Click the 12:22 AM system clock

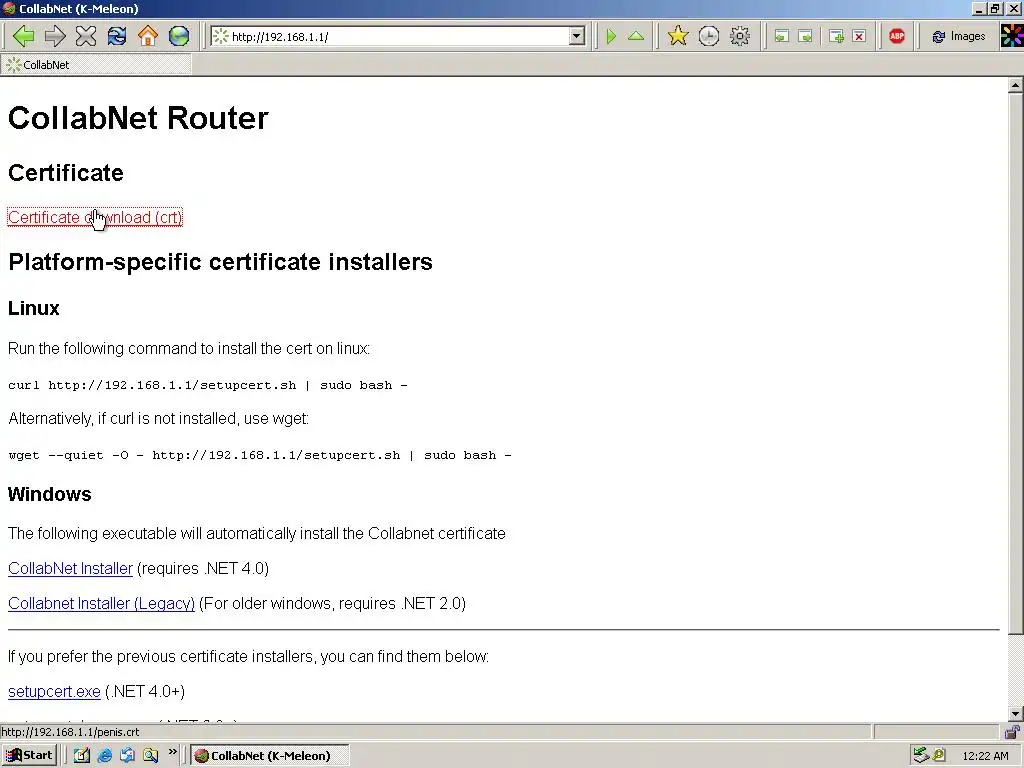[x=985, y=756]
